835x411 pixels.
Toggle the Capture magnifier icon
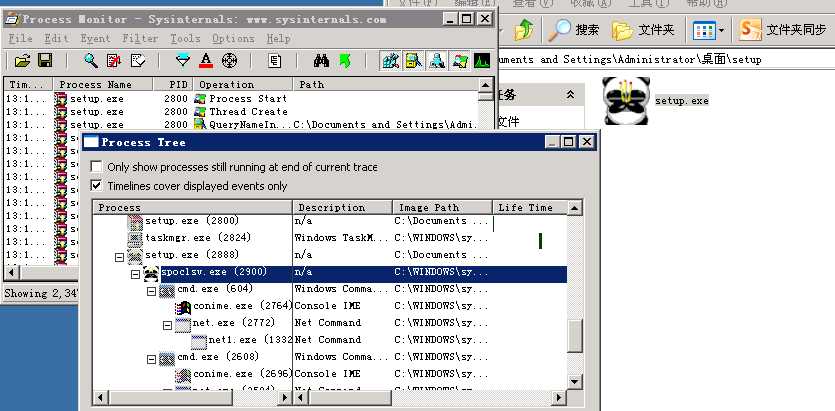(x=91, y=61)
